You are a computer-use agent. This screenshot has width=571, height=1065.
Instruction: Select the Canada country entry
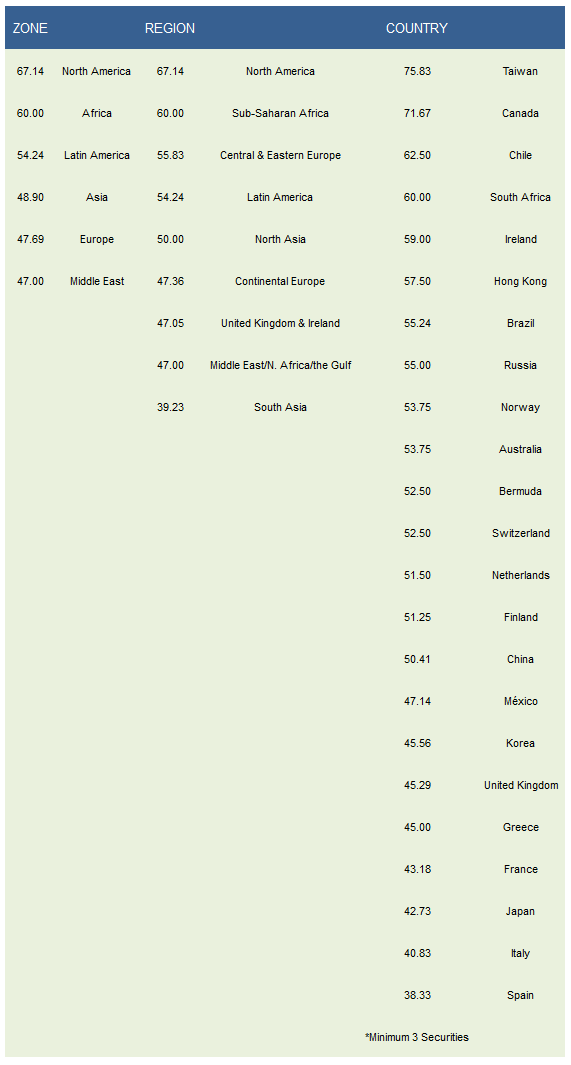click(520, 113)
